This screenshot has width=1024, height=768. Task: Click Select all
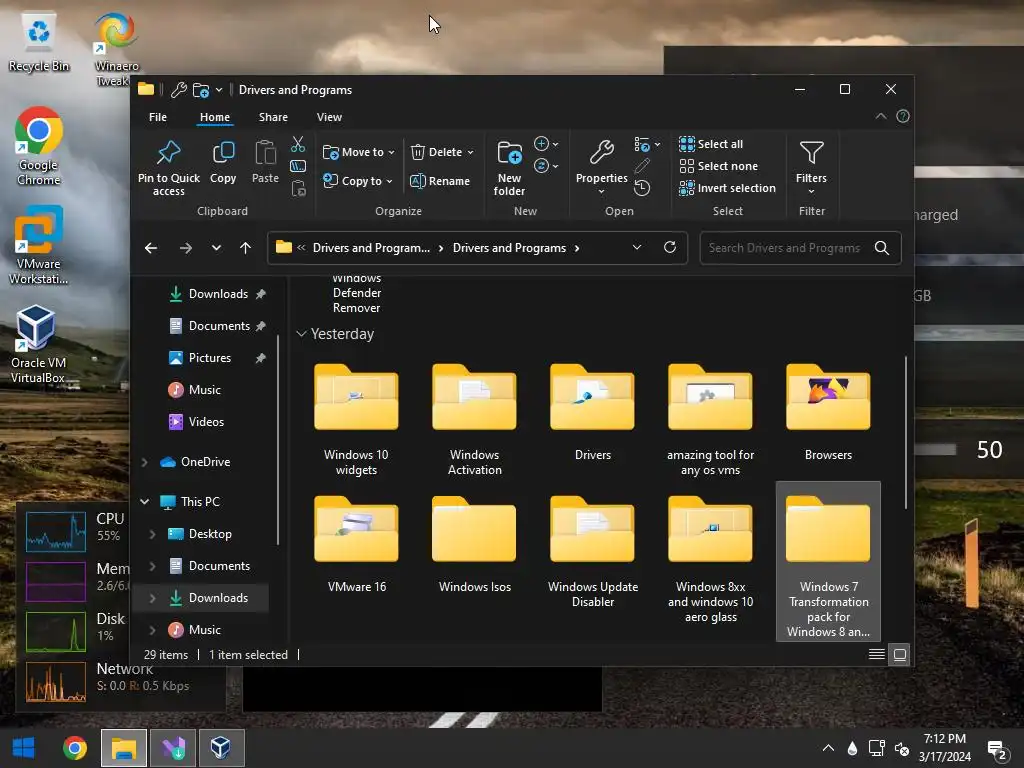pyautogui.click(x=711, y=144)
